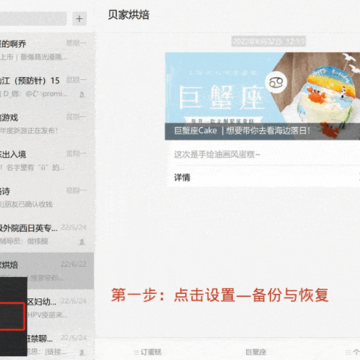Open the 订蛋糕 bottom menu
360x360 pixels.
pos(148,352)
